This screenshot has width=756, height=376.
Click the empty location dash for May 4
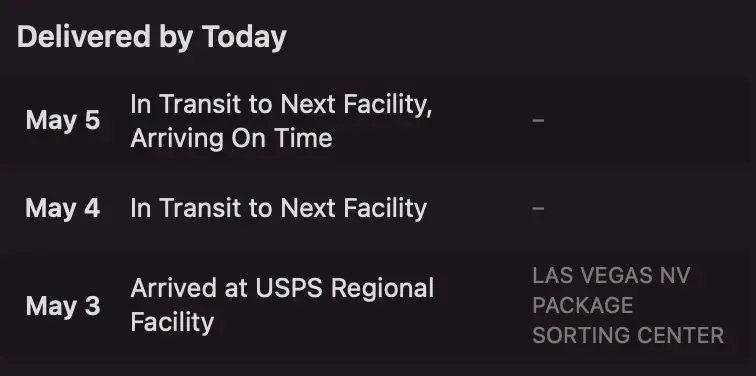(538, 208)
